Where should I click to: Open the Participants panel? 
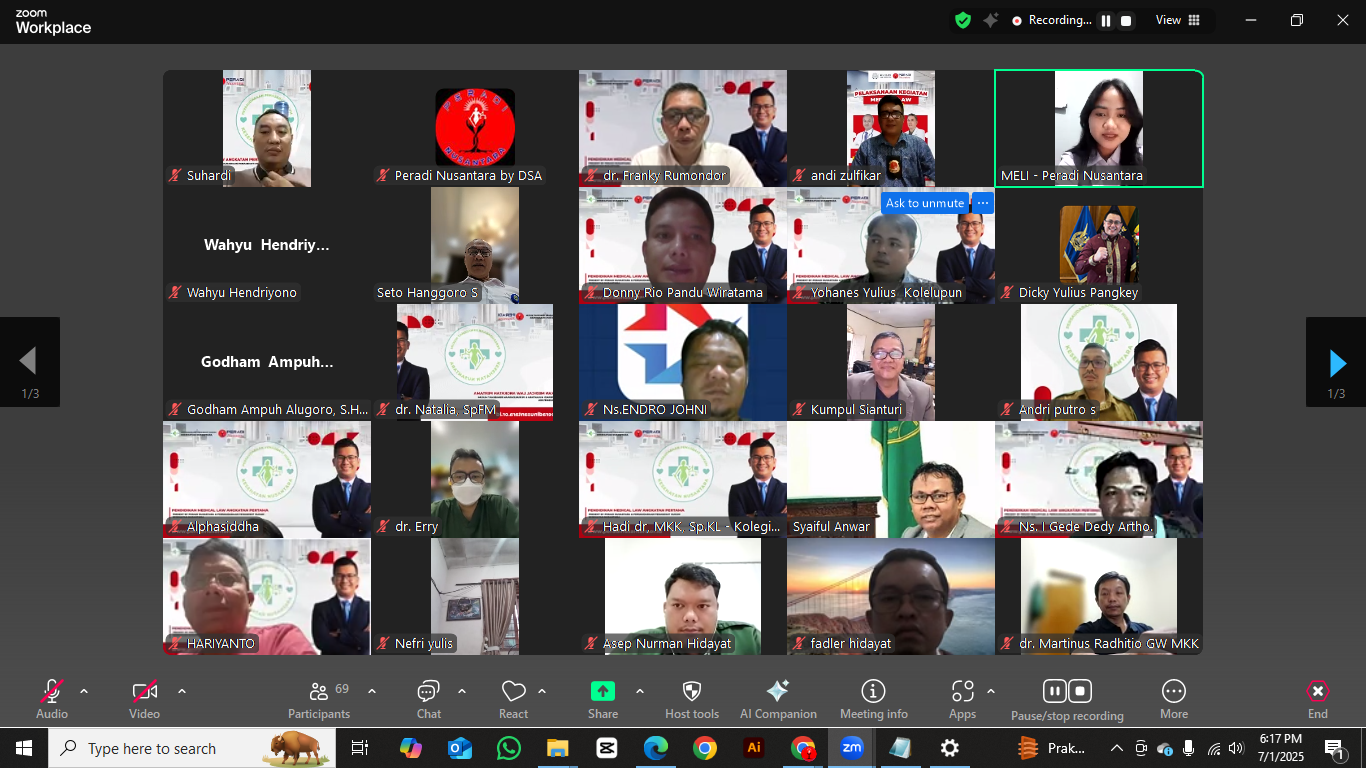click(319, 692)
